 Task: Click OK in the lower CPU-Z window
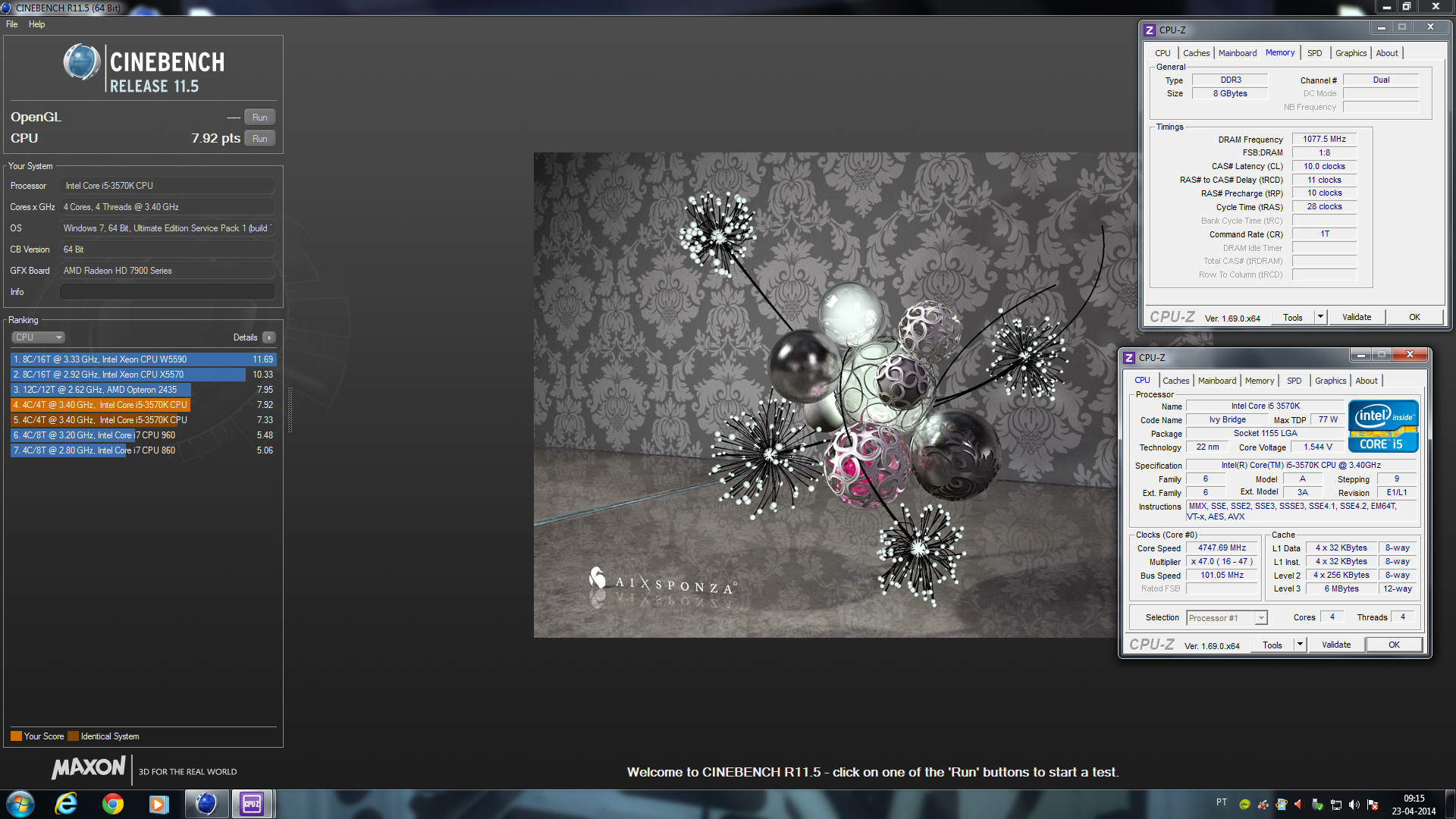(1394, 645)
